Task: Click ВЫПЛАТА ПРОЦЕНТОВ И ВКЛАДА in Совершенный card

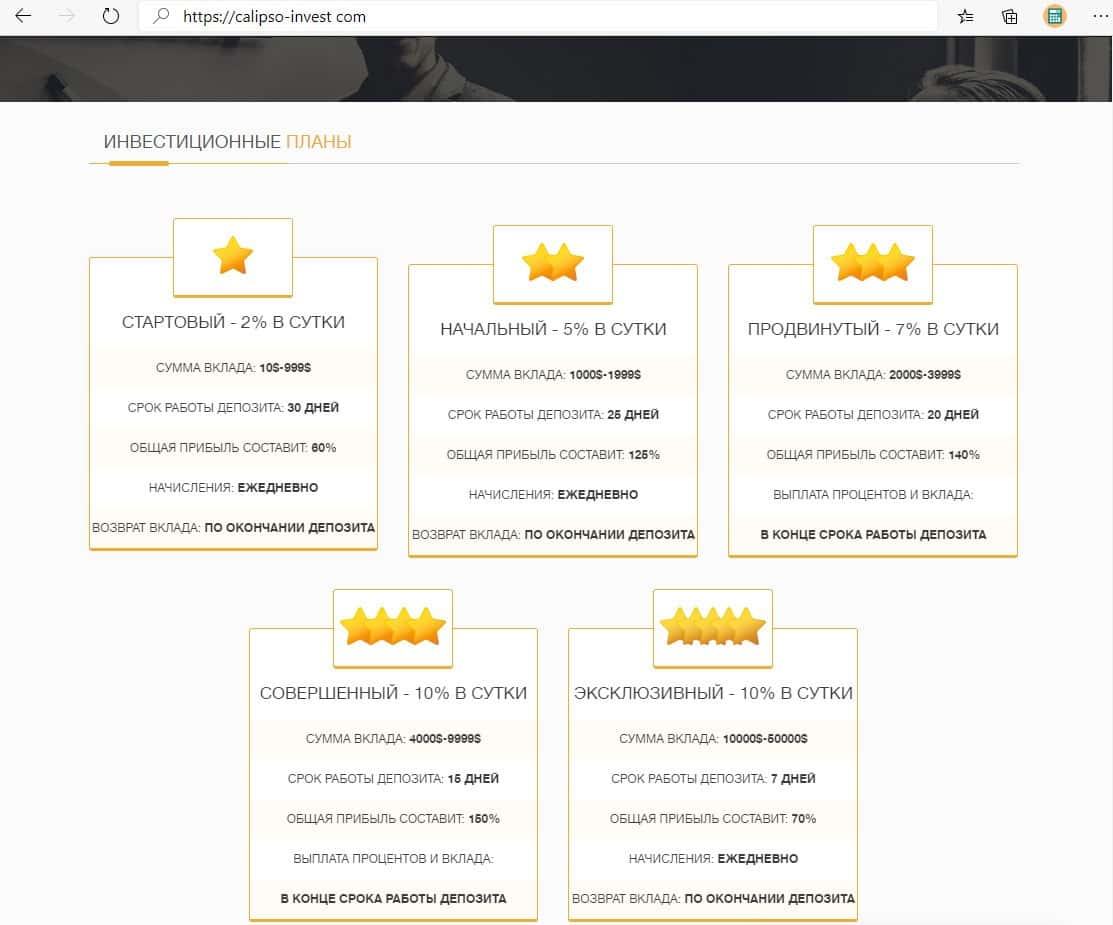Action: [393, 859]
